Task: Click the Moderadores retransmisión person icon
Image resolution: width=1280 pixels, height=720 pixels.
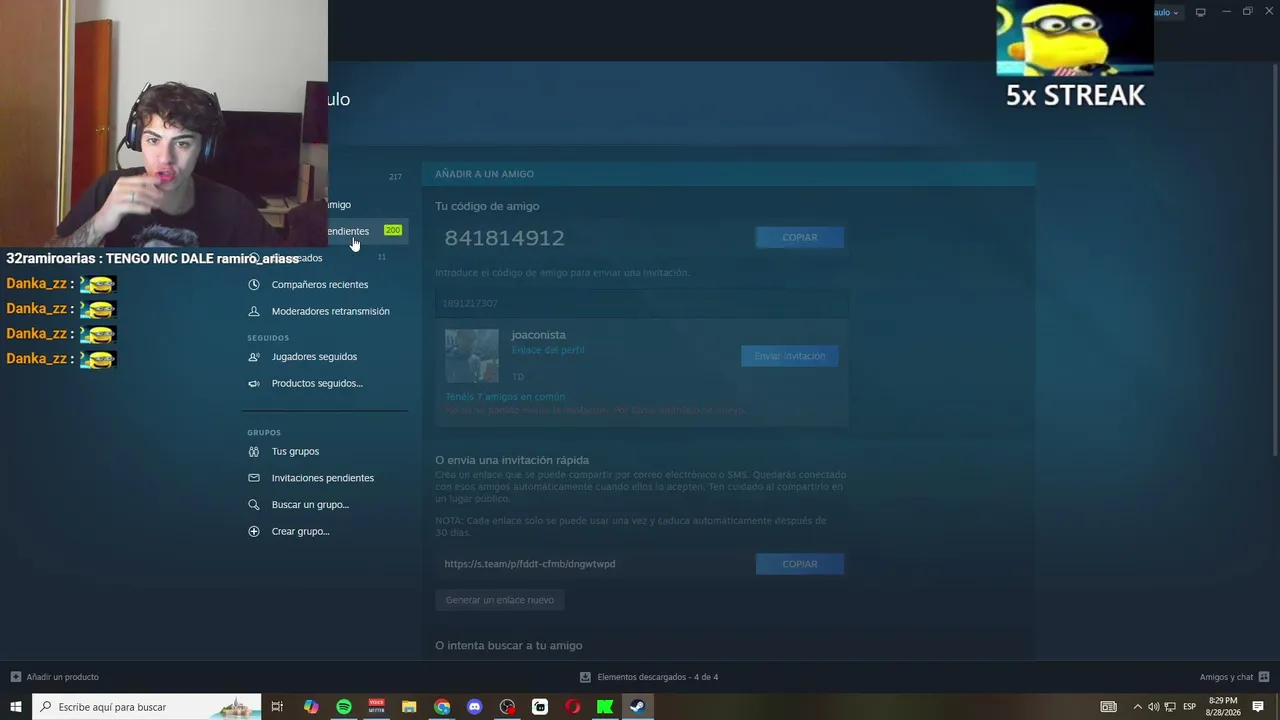Action: [x=254, y=311]
